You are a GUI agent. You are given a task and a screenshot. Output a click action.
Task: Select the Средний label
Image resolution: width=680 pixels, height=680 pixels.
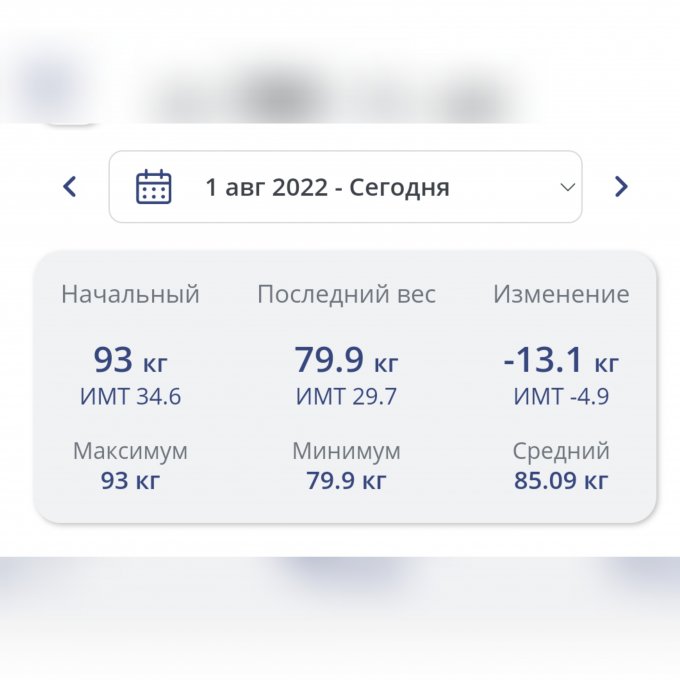click(x=561, y=451)
